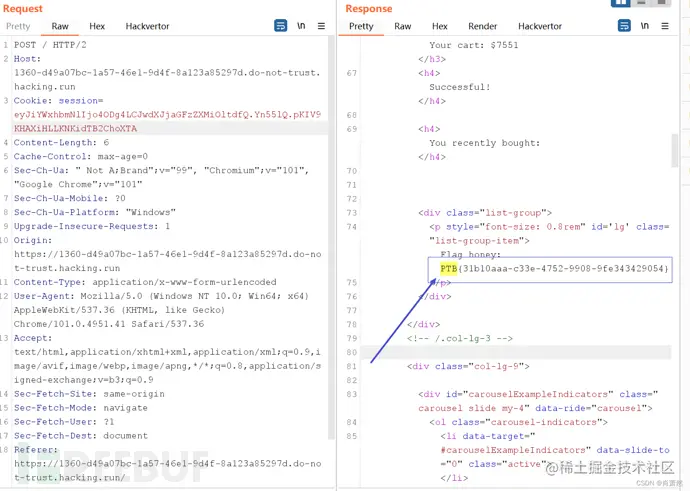Click the <div class="col-lg-9"> line
690x491 pixels.
[468, 366]
